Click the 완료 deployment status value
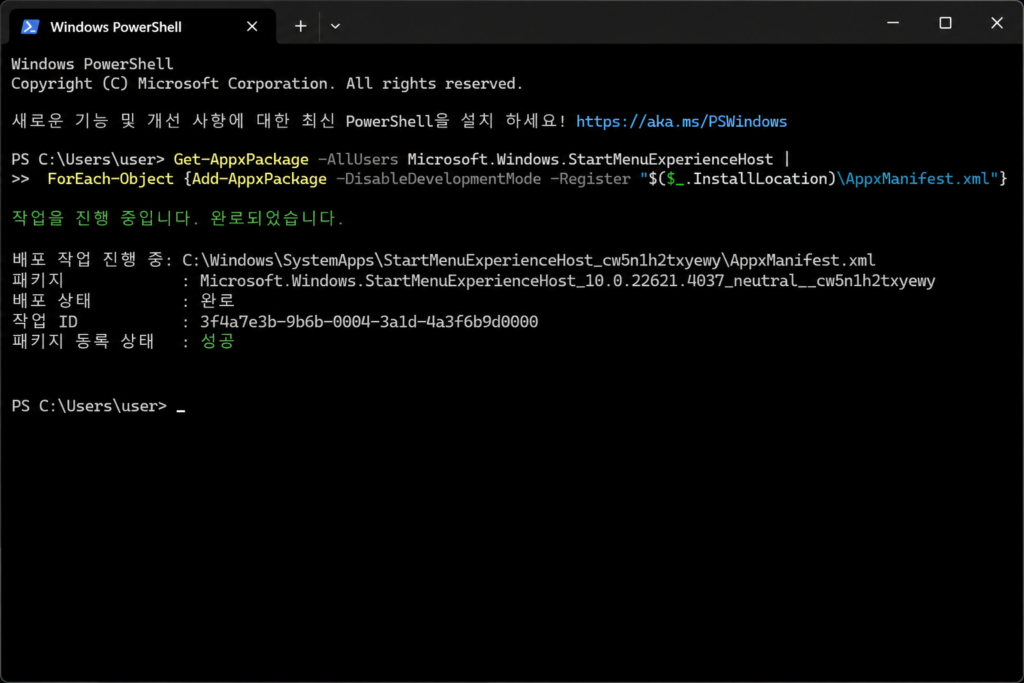The image size is (1024, 683). [x=217, y=300]
